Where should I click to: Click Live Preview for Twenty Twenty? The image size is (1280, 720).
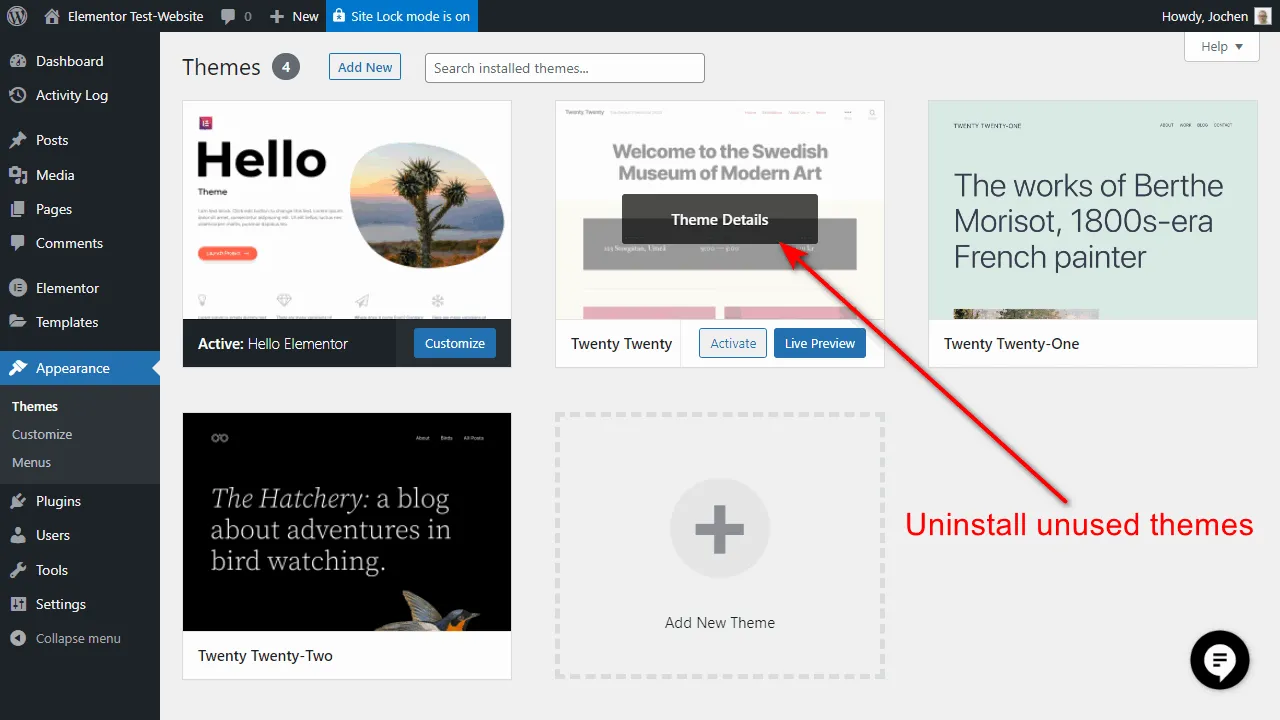tap(820, 343)
